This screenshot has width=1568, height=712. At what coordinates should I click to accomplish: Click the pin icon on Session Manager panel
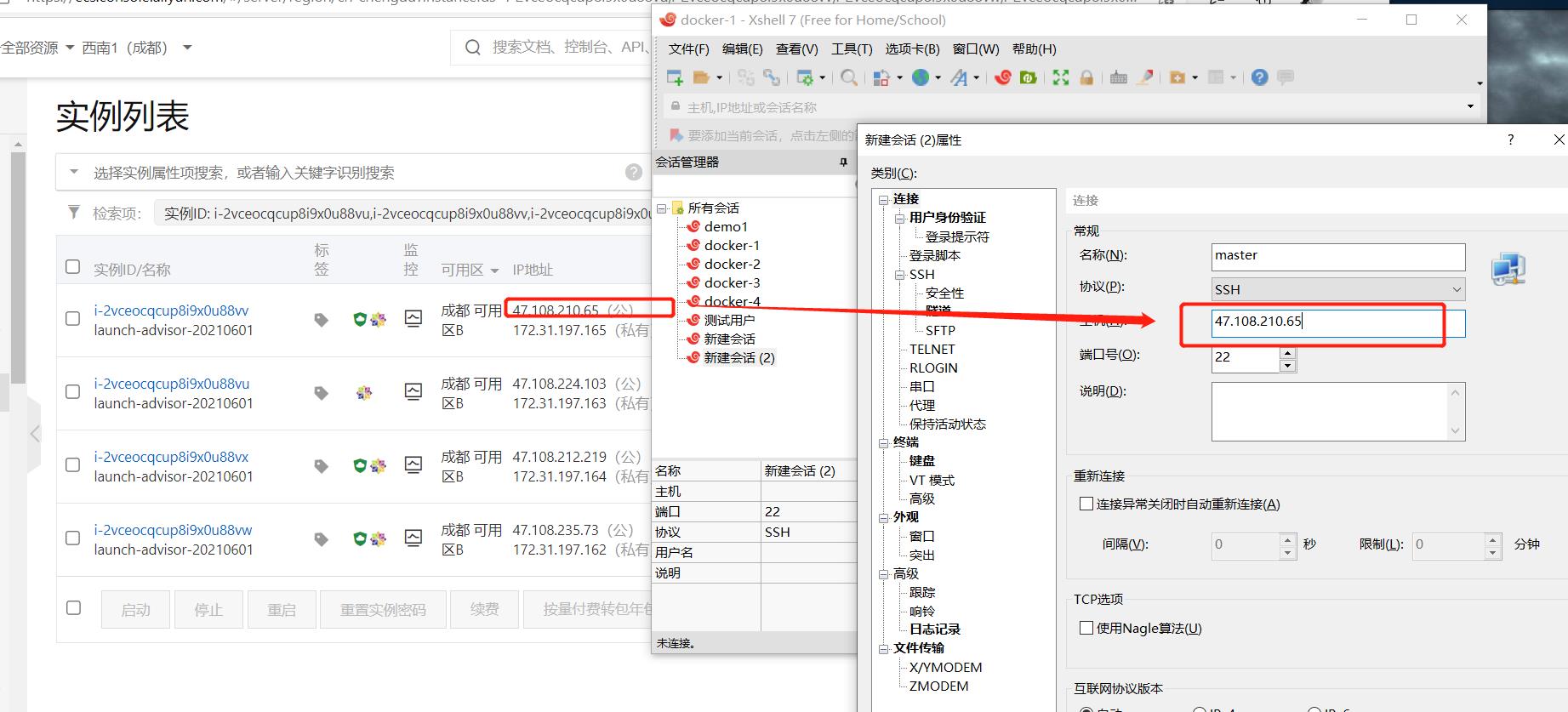pos(843,162)
